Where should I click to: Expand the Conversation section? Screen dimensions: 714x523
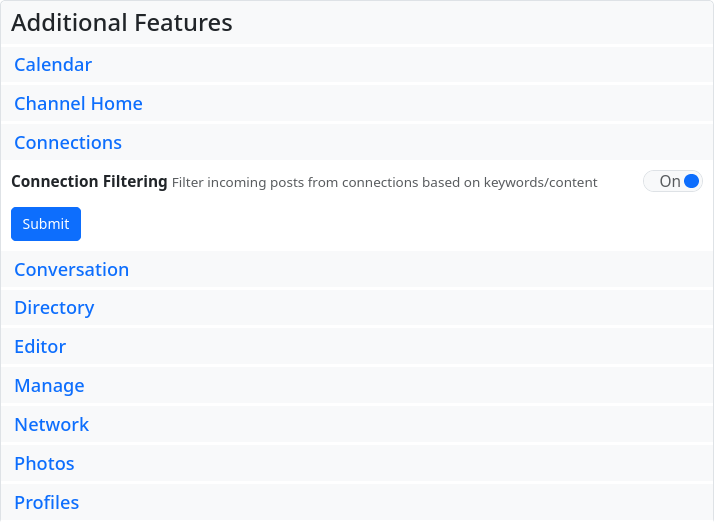click(x=71, y=270)
